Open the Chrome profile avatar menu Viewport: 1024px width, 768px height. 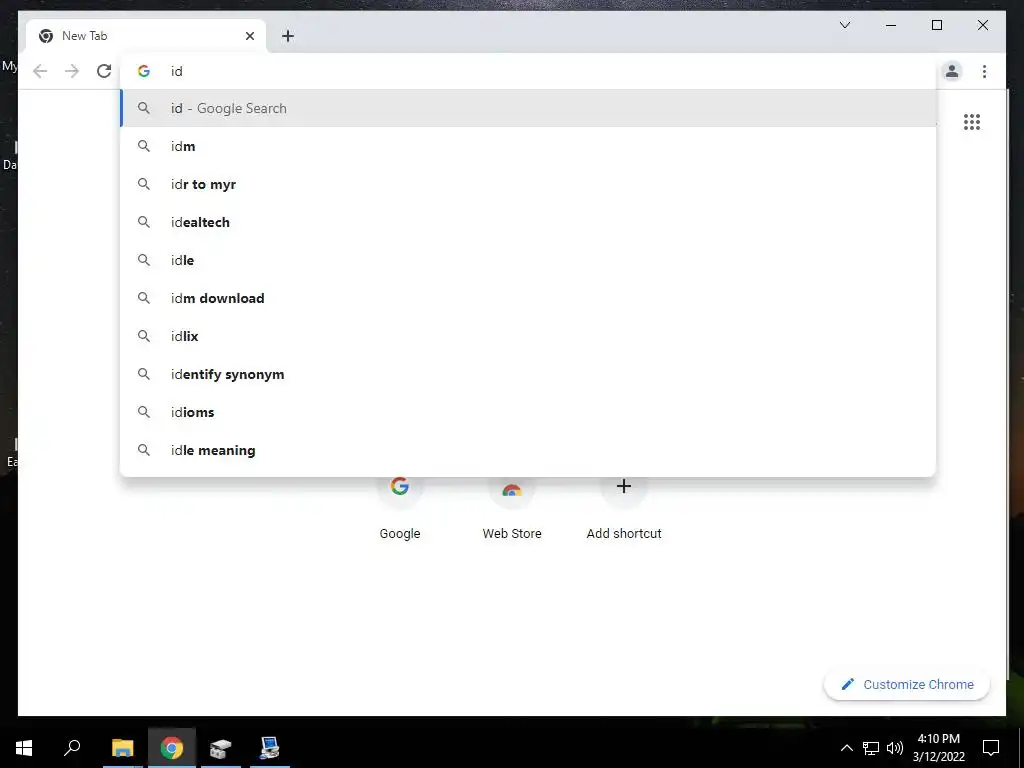click(952, 71)
